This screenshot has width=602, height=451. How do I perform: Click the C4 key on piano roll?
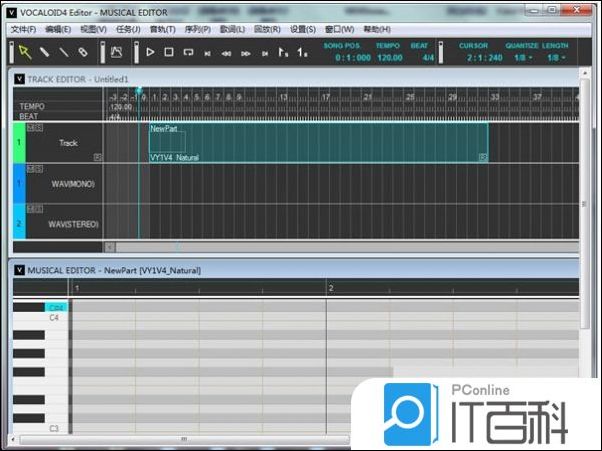tap(54, 317)
